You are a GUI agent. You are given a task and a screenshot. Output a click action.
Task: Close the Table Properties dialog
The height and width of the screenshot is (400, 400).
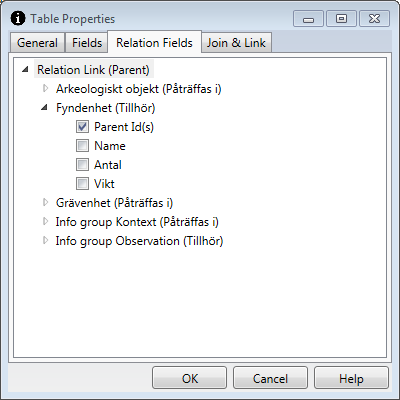click(x=374, y=18)
